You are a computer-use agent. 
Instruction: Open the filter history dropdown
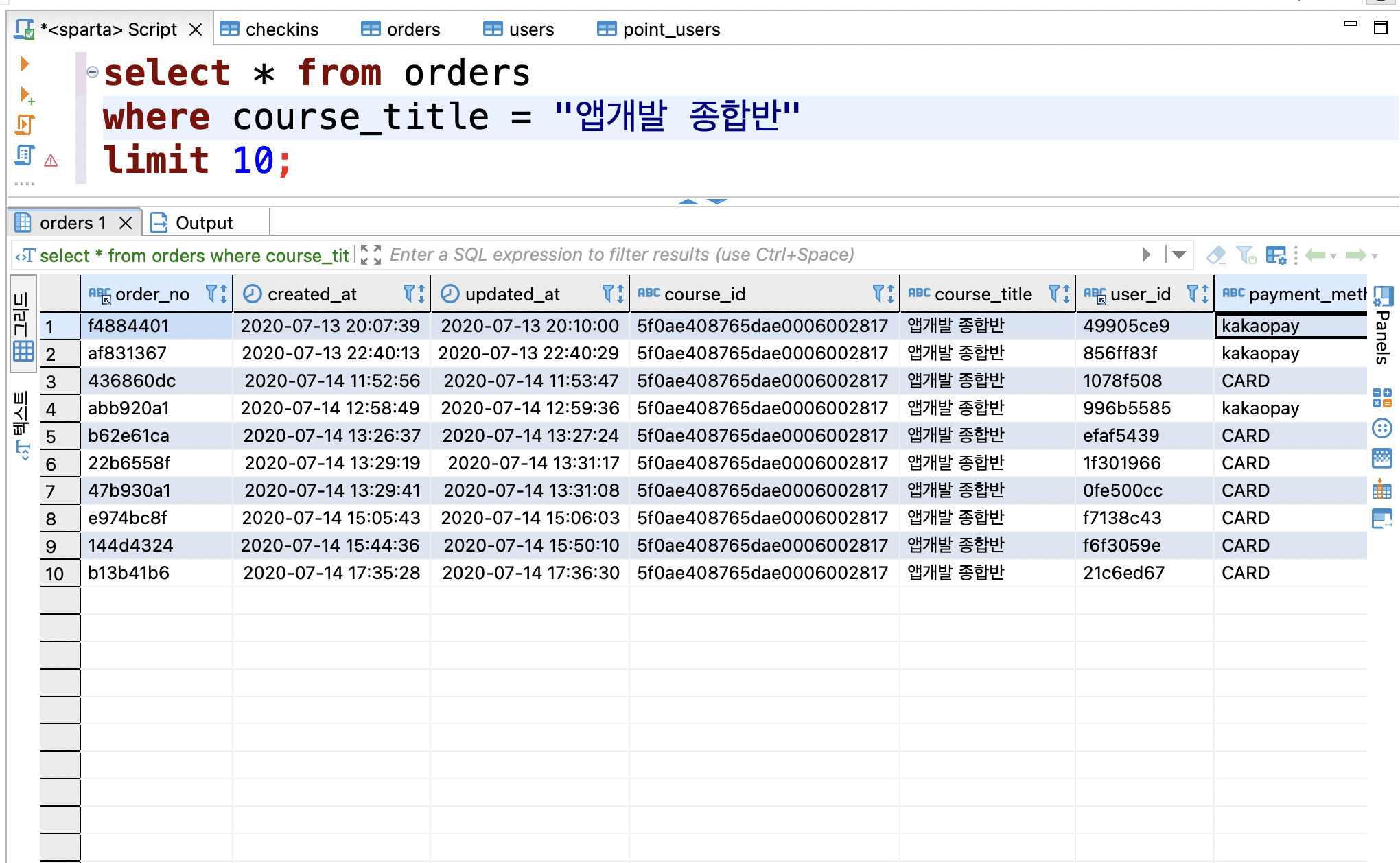coord(1179,255)
